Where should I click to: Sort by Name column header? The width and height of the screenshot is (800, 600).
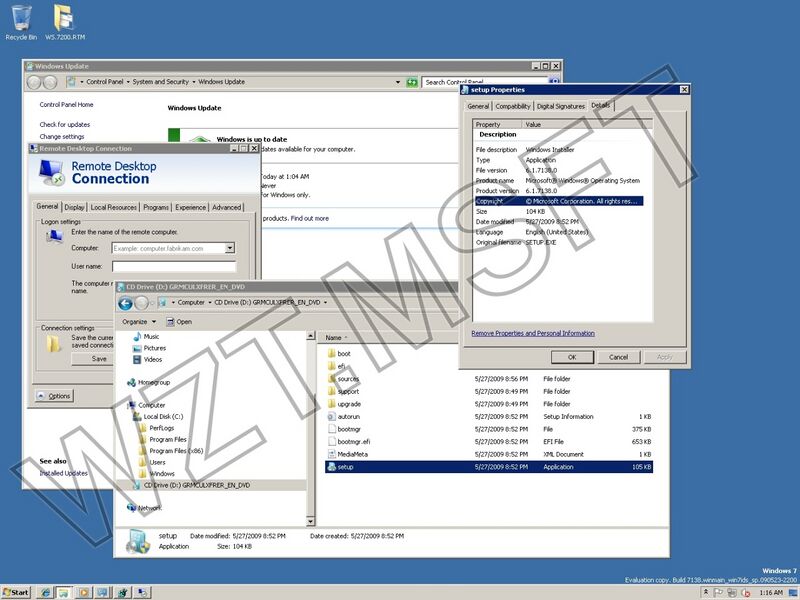(x=333, y=338)
